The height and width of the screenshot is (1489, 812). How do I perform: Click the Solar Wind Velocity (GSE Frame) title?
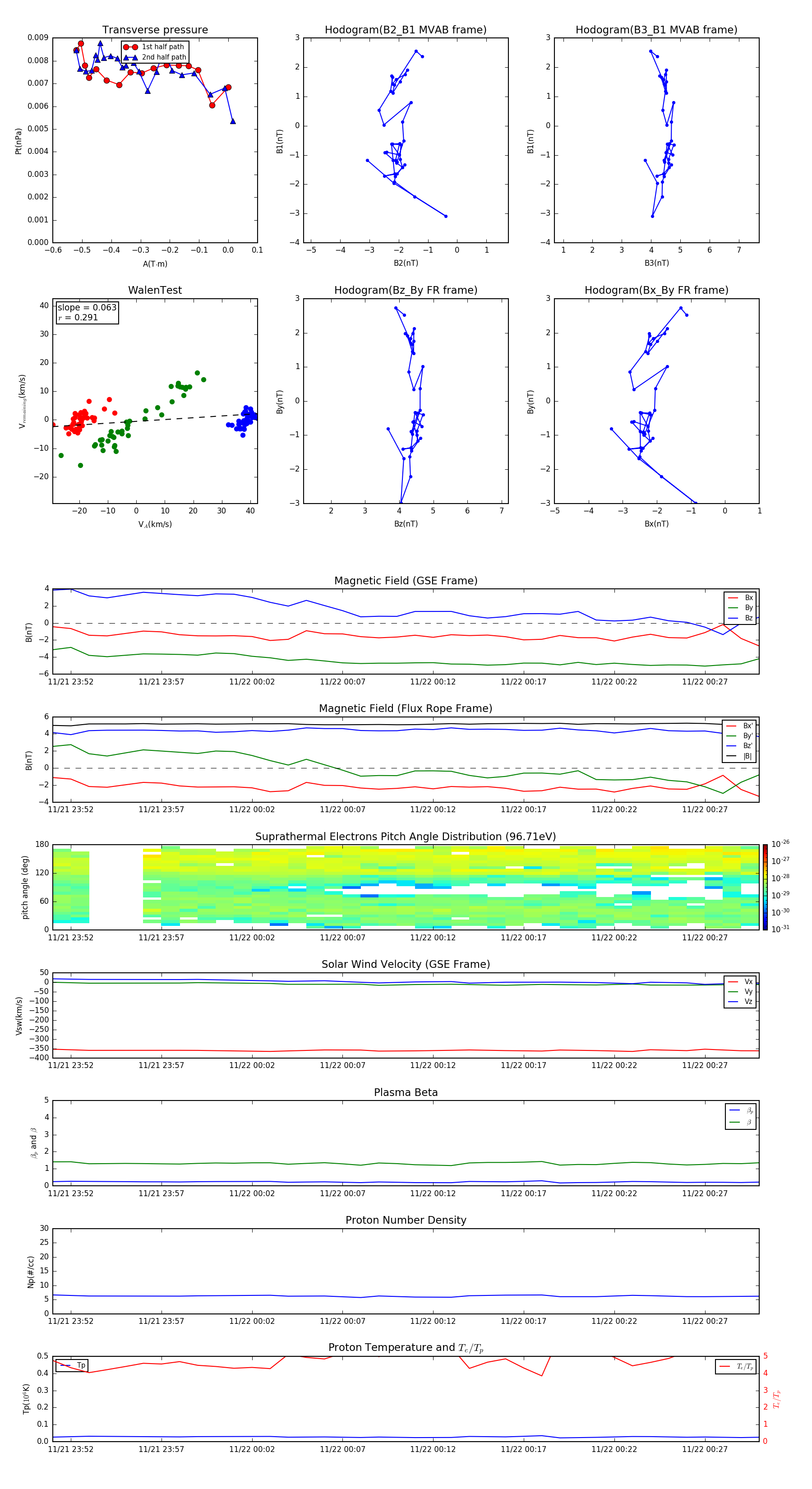tap(406, 965)
